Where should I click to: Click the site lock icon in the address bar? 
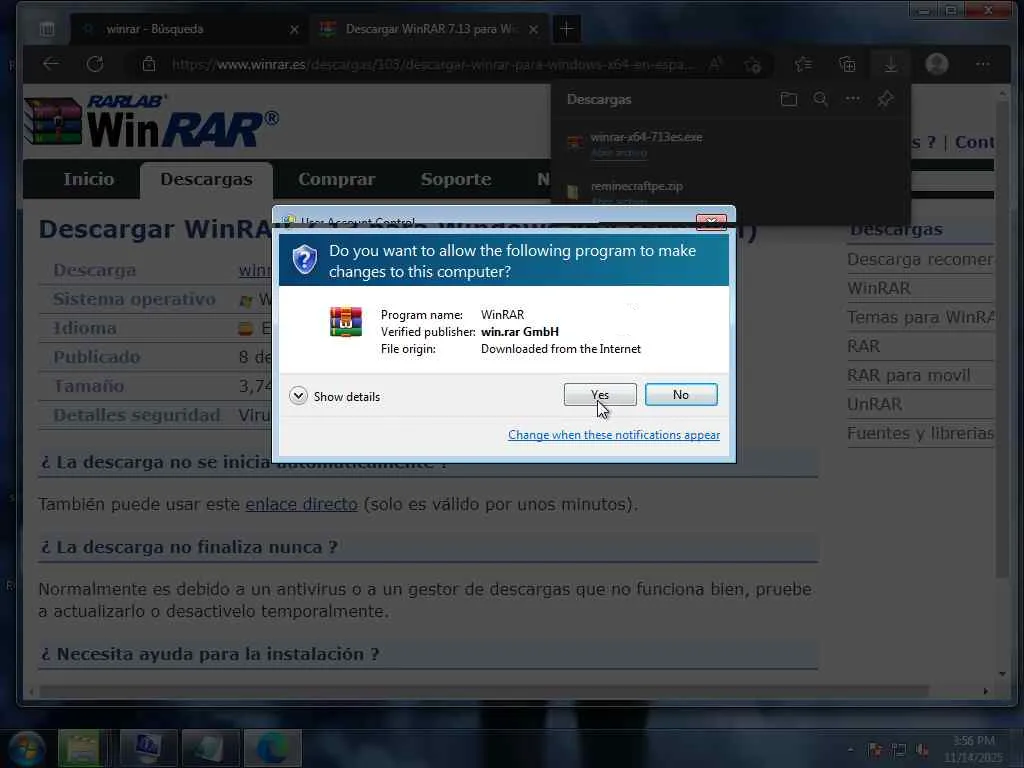pyautogui.click(x=149, y=64)
